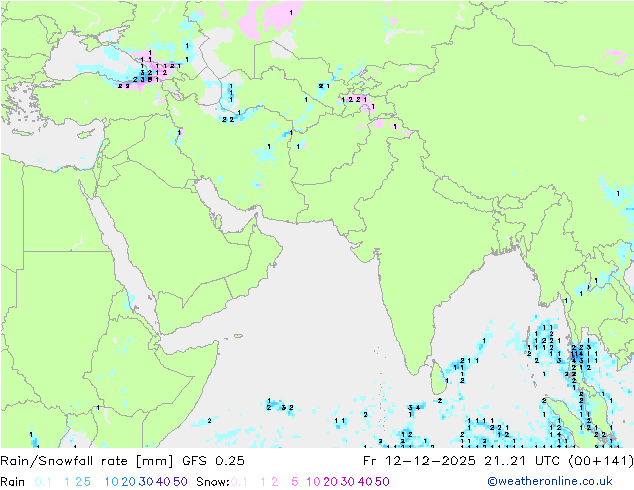The image size is (634, 490).
Task: Select rain legend value 20
Action: 129,482
